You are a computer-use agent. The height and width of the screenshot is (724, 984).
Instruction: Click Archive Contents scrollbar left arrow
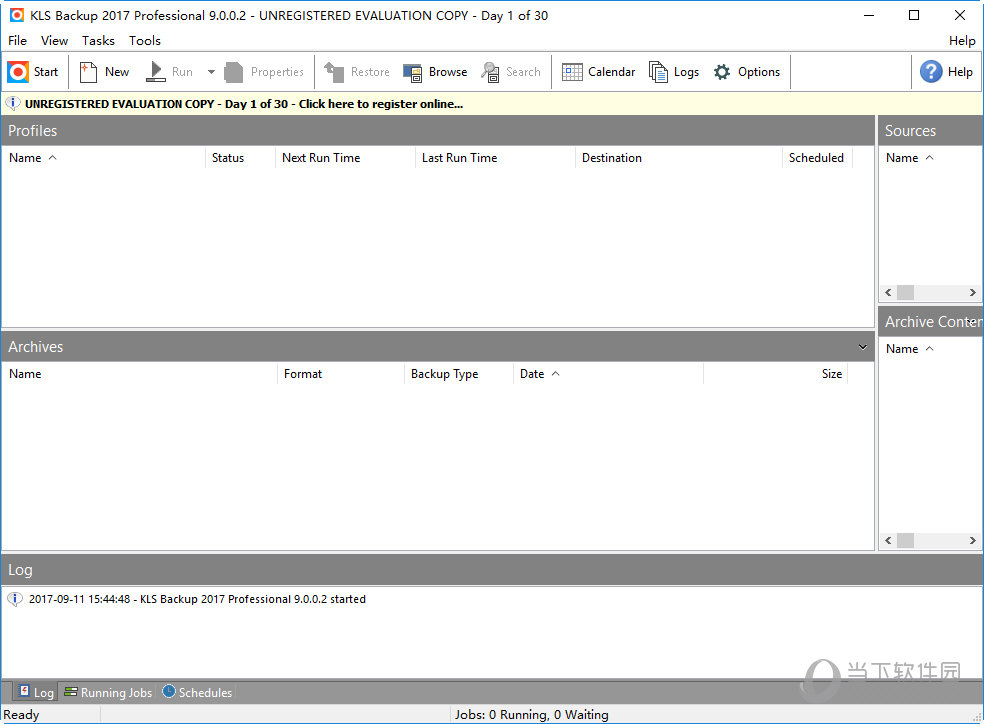888,540
